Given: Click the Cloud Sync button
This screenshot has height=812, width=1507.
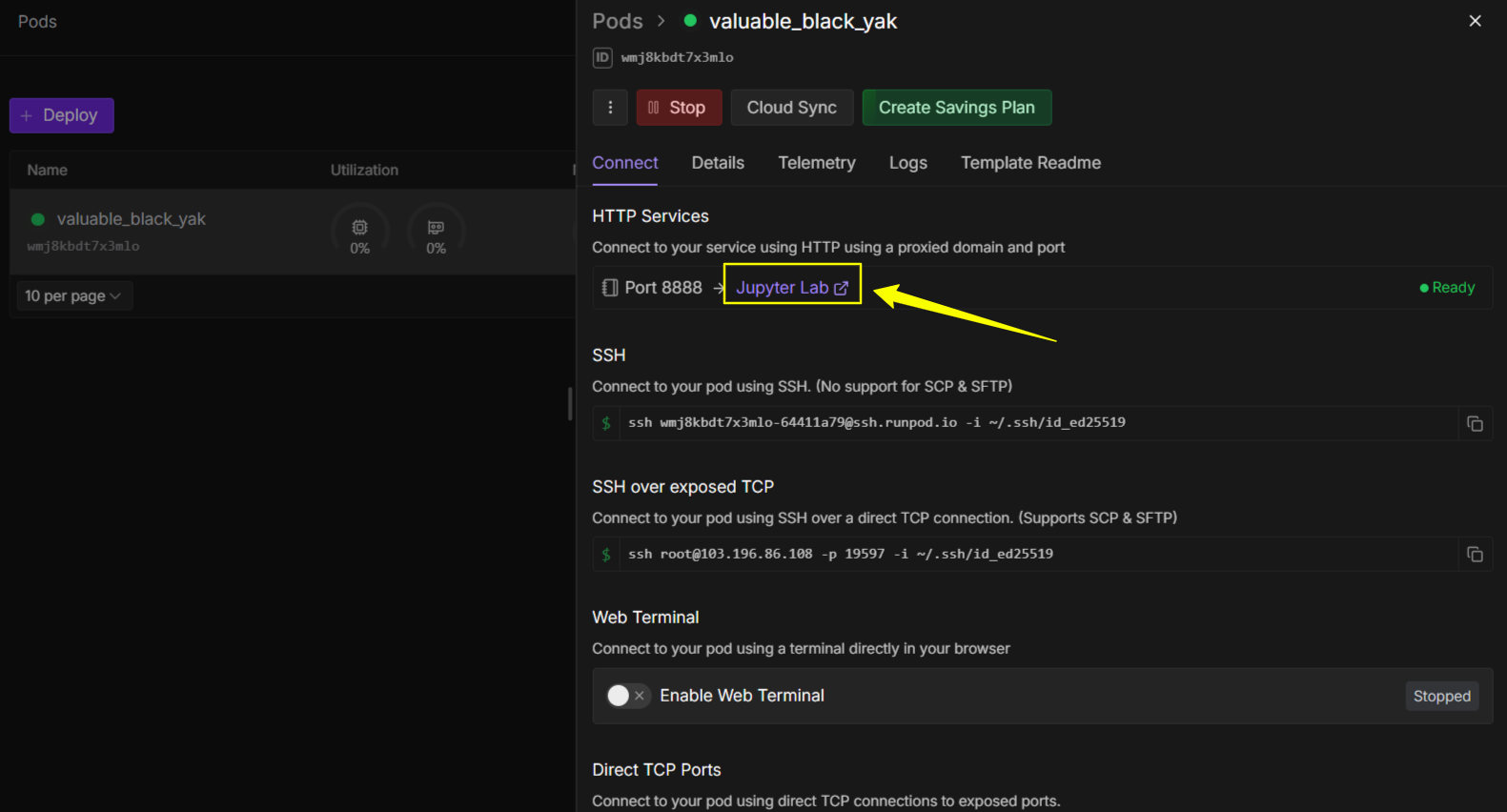Looking at the screenshot, I should (791, 108).
